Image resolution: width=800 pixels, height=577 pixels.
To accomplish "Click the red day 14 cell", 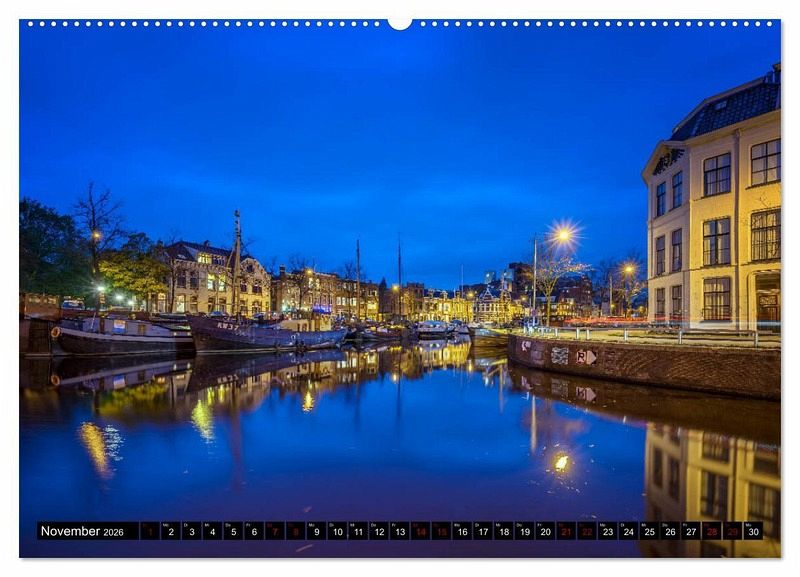I will click(x=421, y=531).
